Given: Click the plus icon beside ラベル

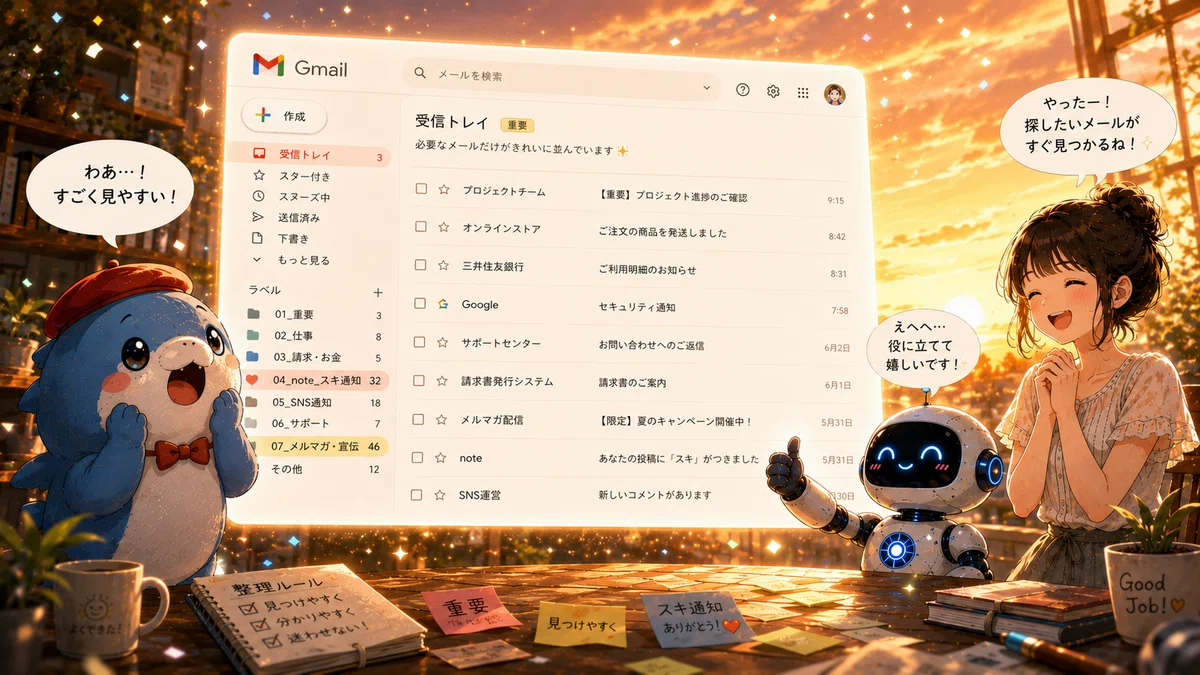Looking at the screenshot, I should coord(378,292).
